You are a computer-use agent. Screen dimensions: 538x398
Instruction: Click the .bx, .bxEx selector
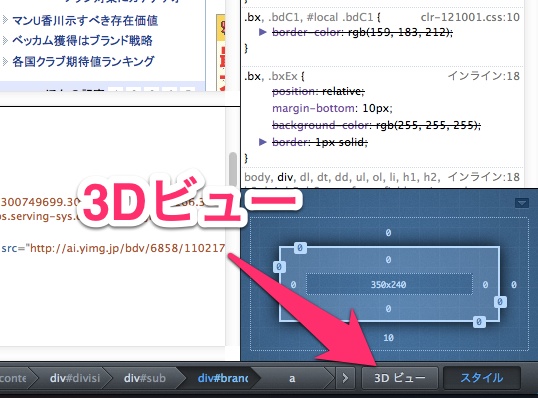pos(270,76)
